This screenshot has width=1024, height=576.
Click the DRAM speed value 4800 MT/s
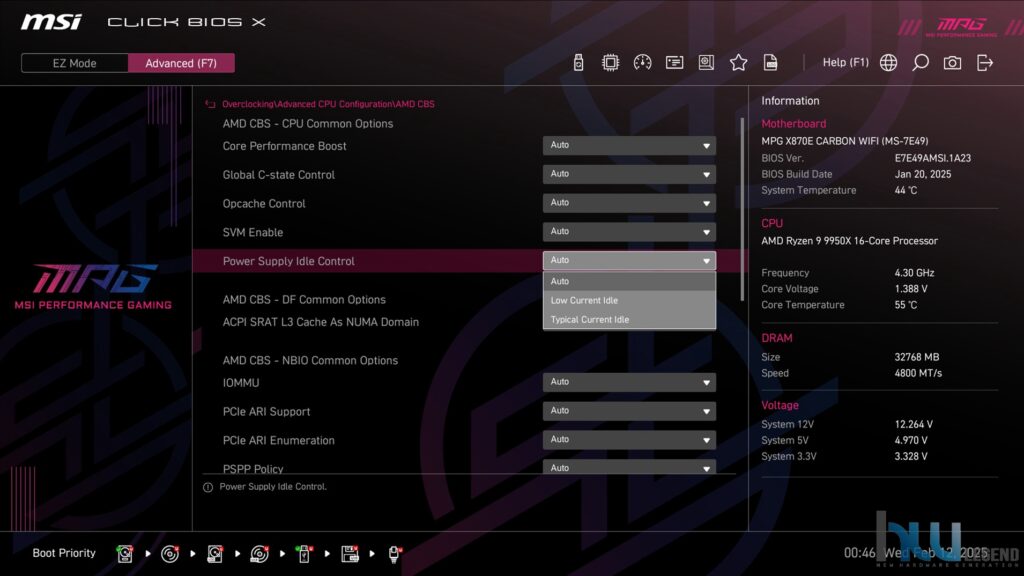click(x=918, y=374)
